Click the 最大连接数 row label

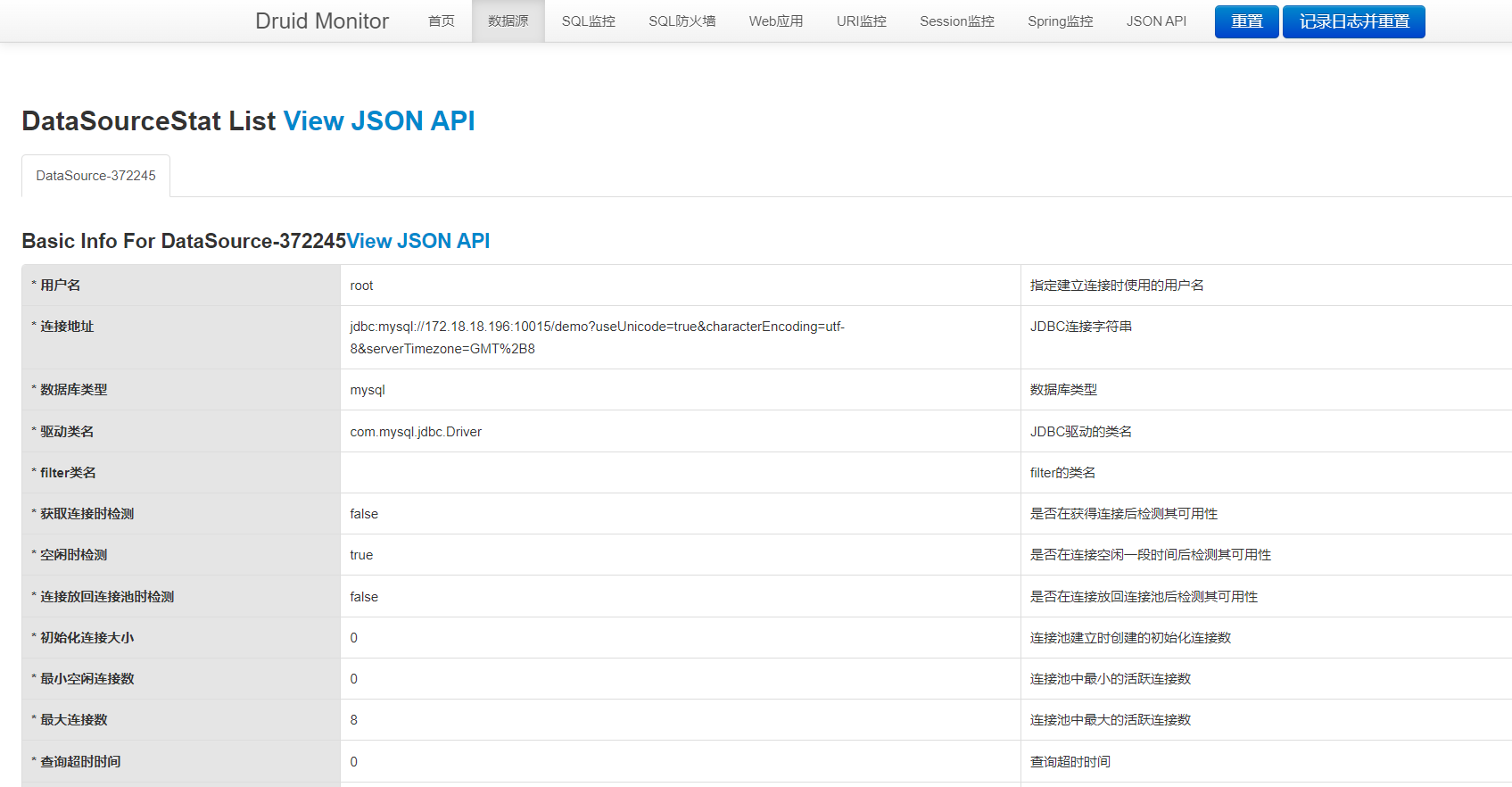[x=73, y=720]
